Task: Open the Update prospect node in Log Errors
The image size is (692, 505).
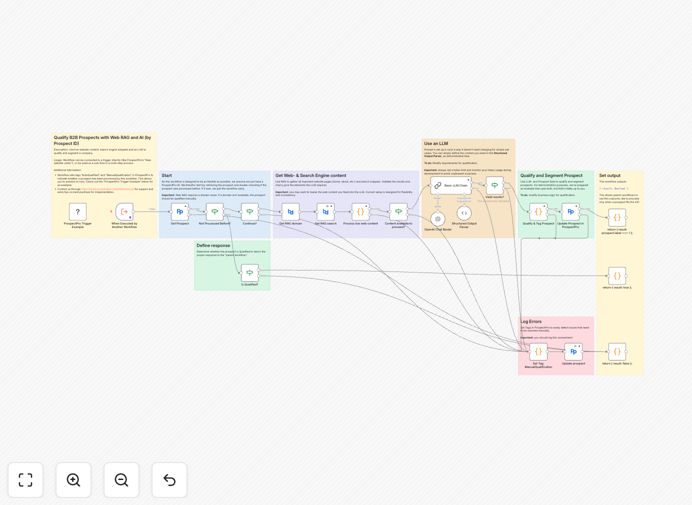Action: click(x=573, y=352)
